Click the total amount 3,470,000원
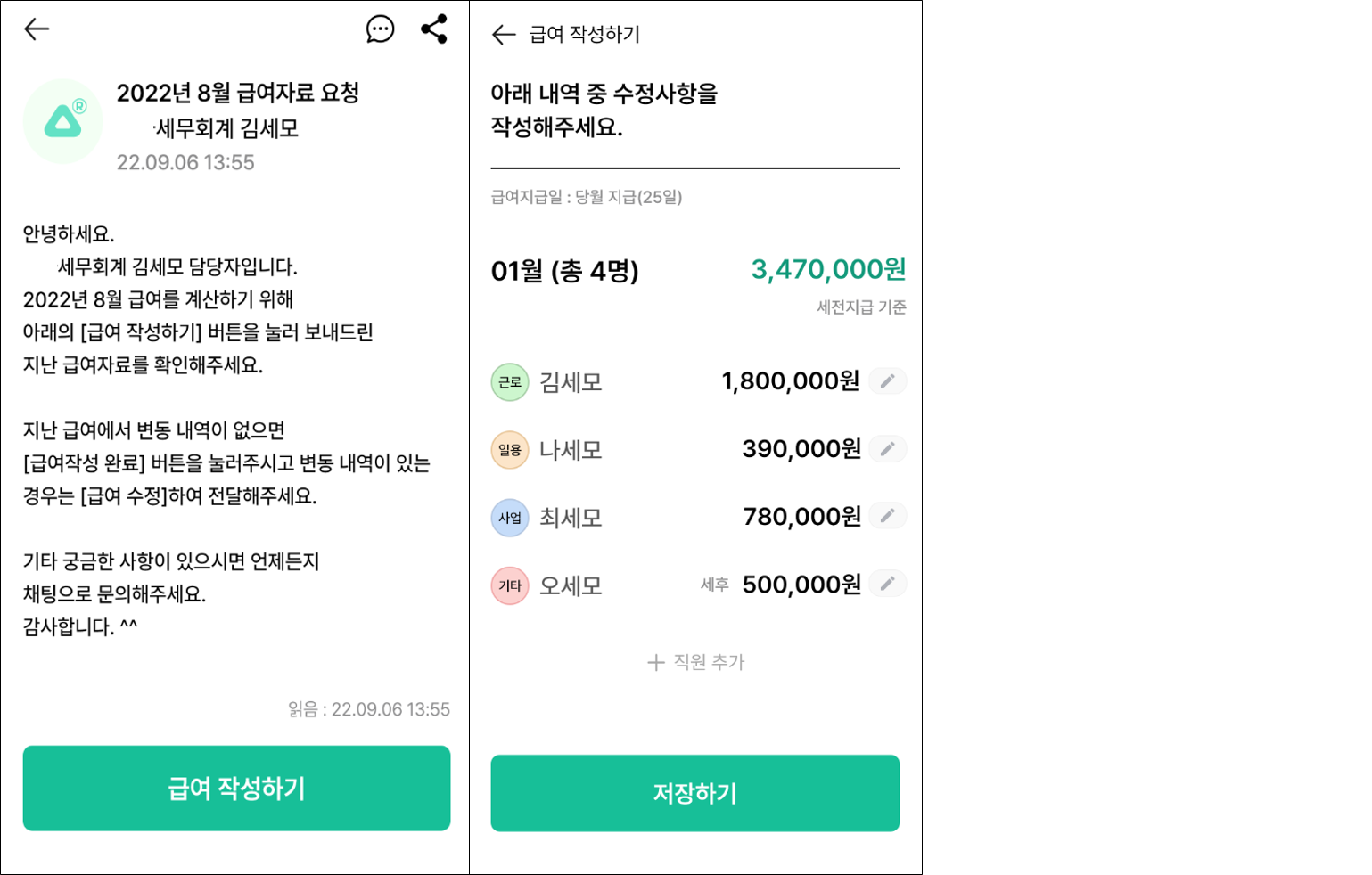The image size is (1372, 875). tap(828, 269)
